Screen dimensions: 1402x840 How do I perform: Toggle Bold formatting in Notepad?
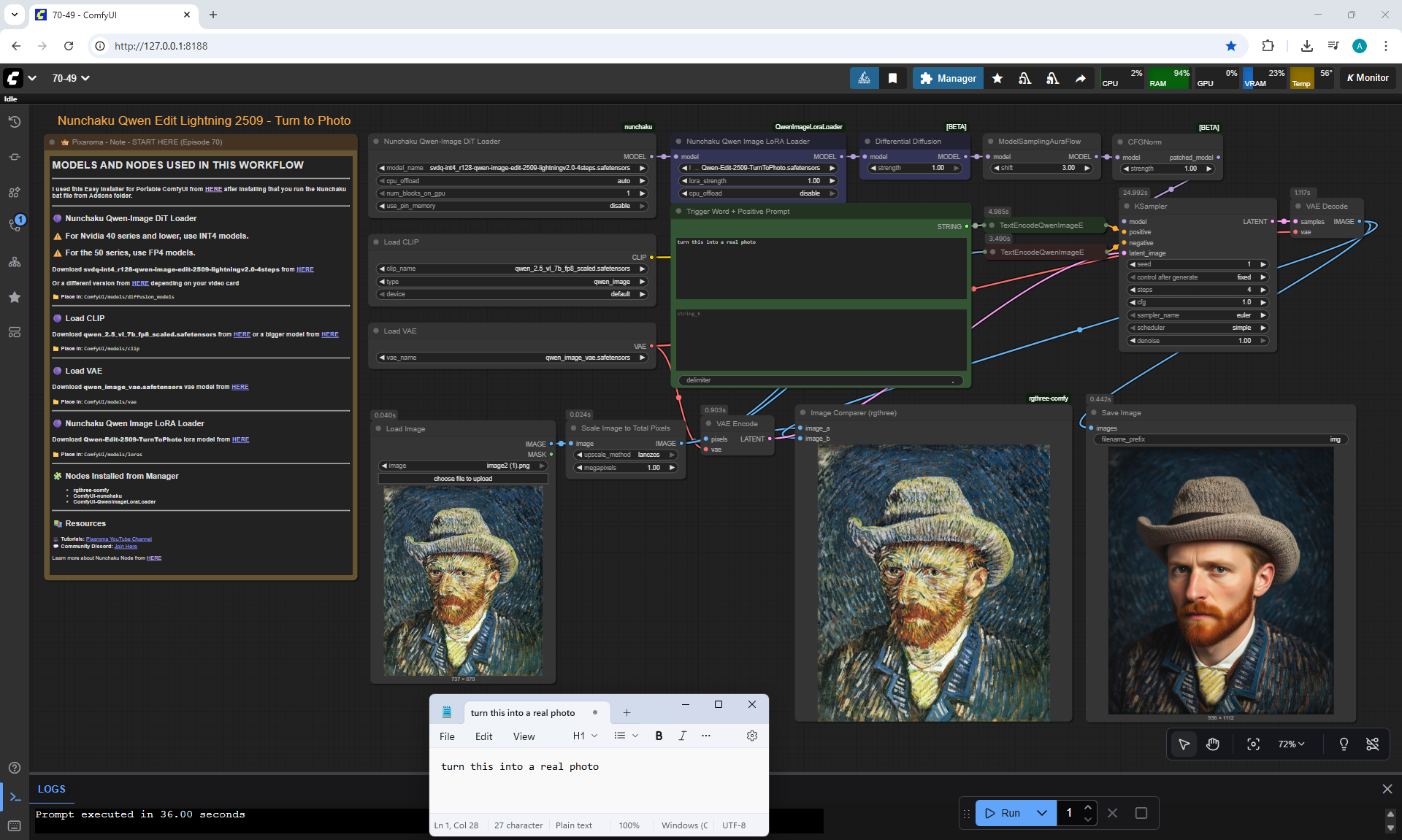[x=659, y=736]
